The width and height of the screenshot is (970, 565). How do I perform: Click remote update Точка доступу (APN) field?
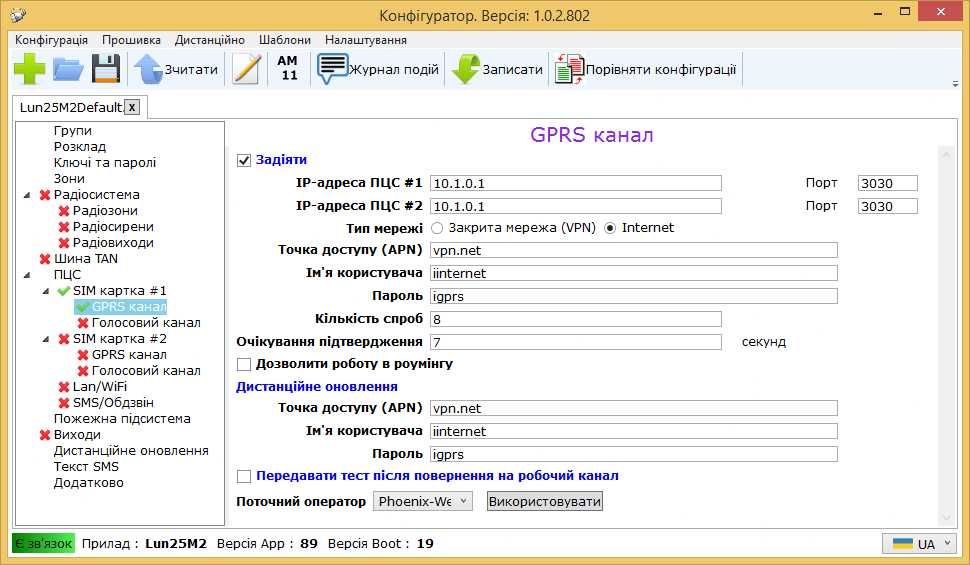[633, 408]
